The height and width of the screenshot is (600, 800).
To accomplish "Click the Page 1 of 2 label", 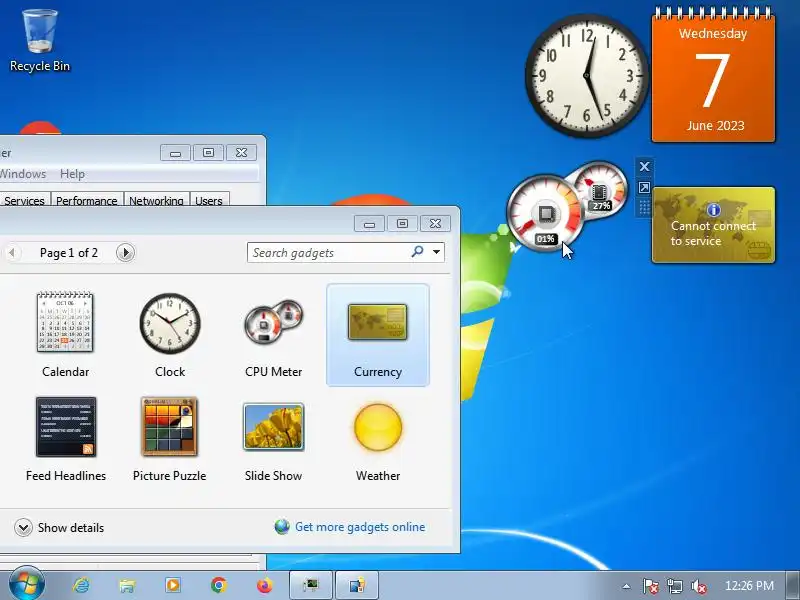I will click(x=68, y=253).
